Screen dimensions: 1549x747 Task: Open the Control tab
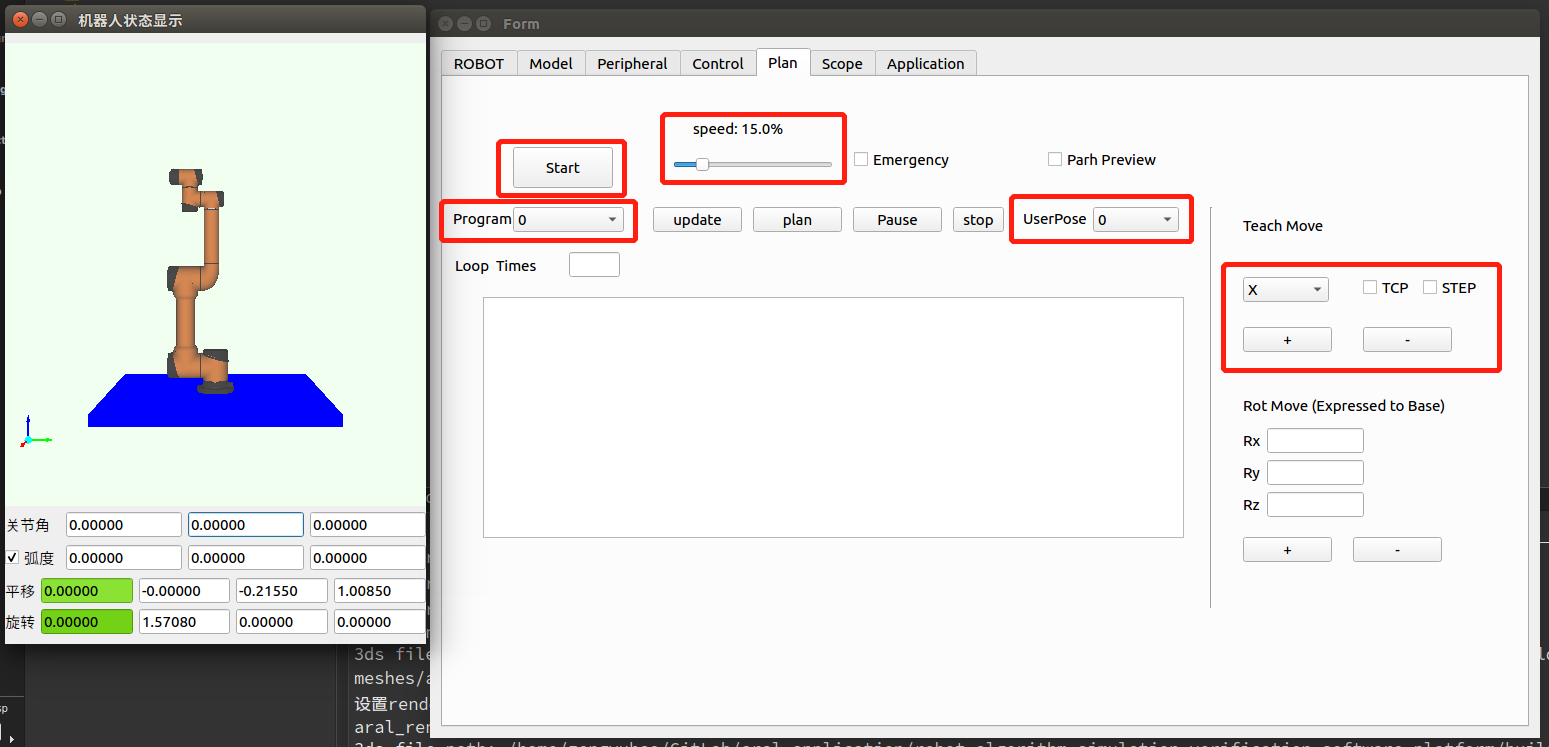coord(718,63)
